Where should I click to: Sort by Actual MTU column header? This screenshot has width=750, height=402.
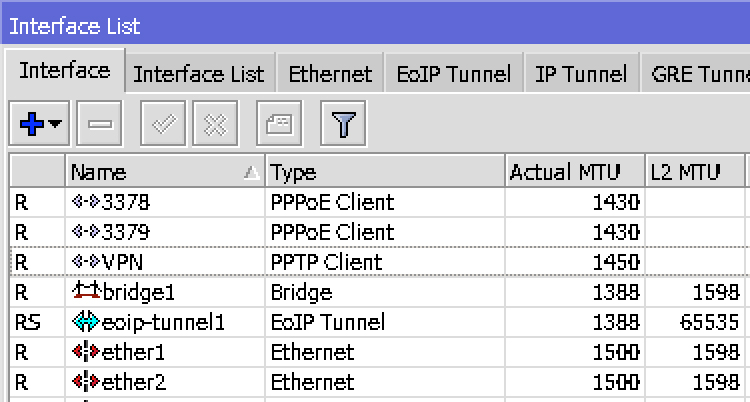pyautogui.click(x=565, y=172)
